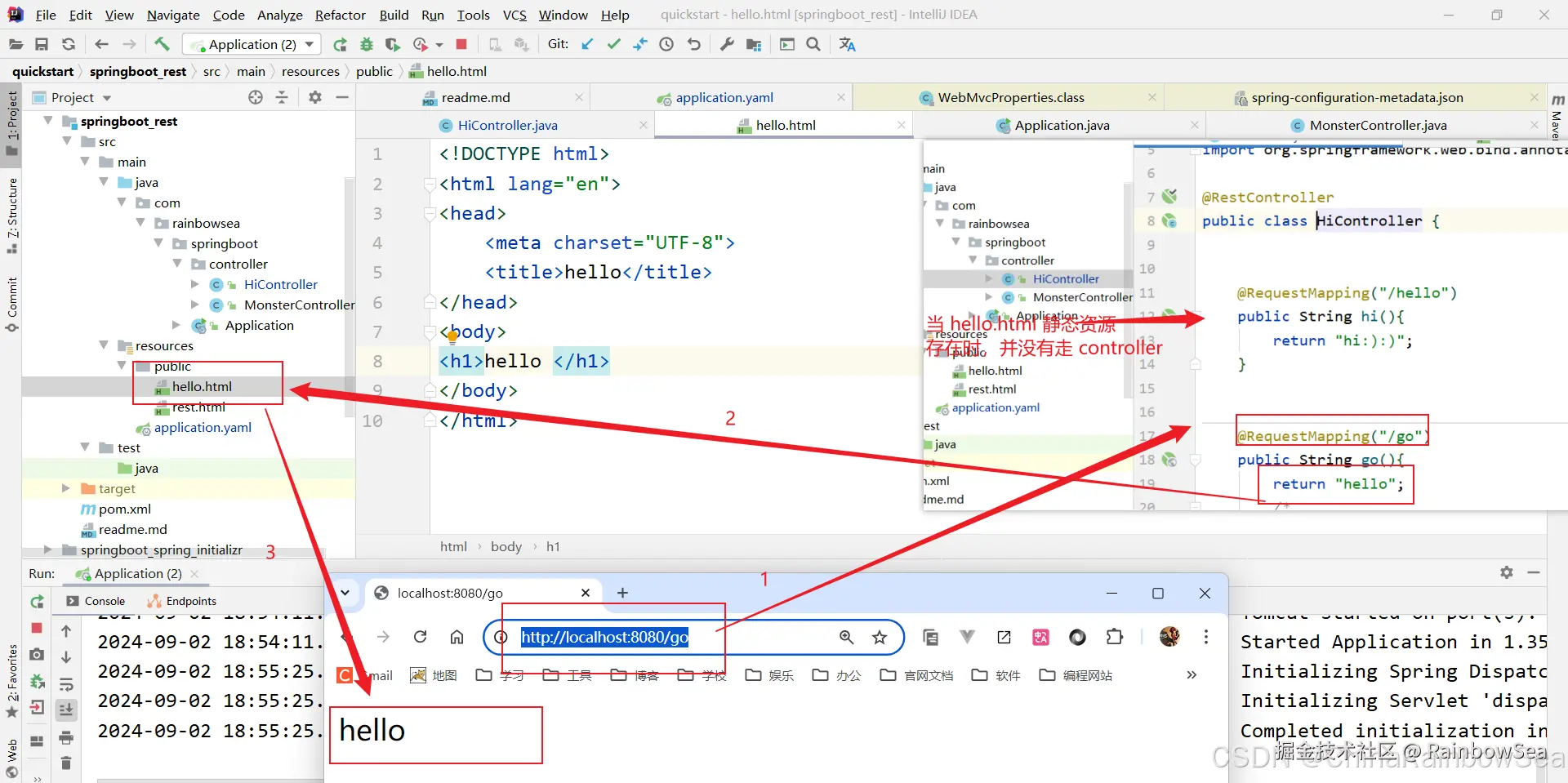Image resolution: width=1568 pixels, height=783 pixels.
Task: Open the 编程网站 bookmark folder
Action: 1076,675
